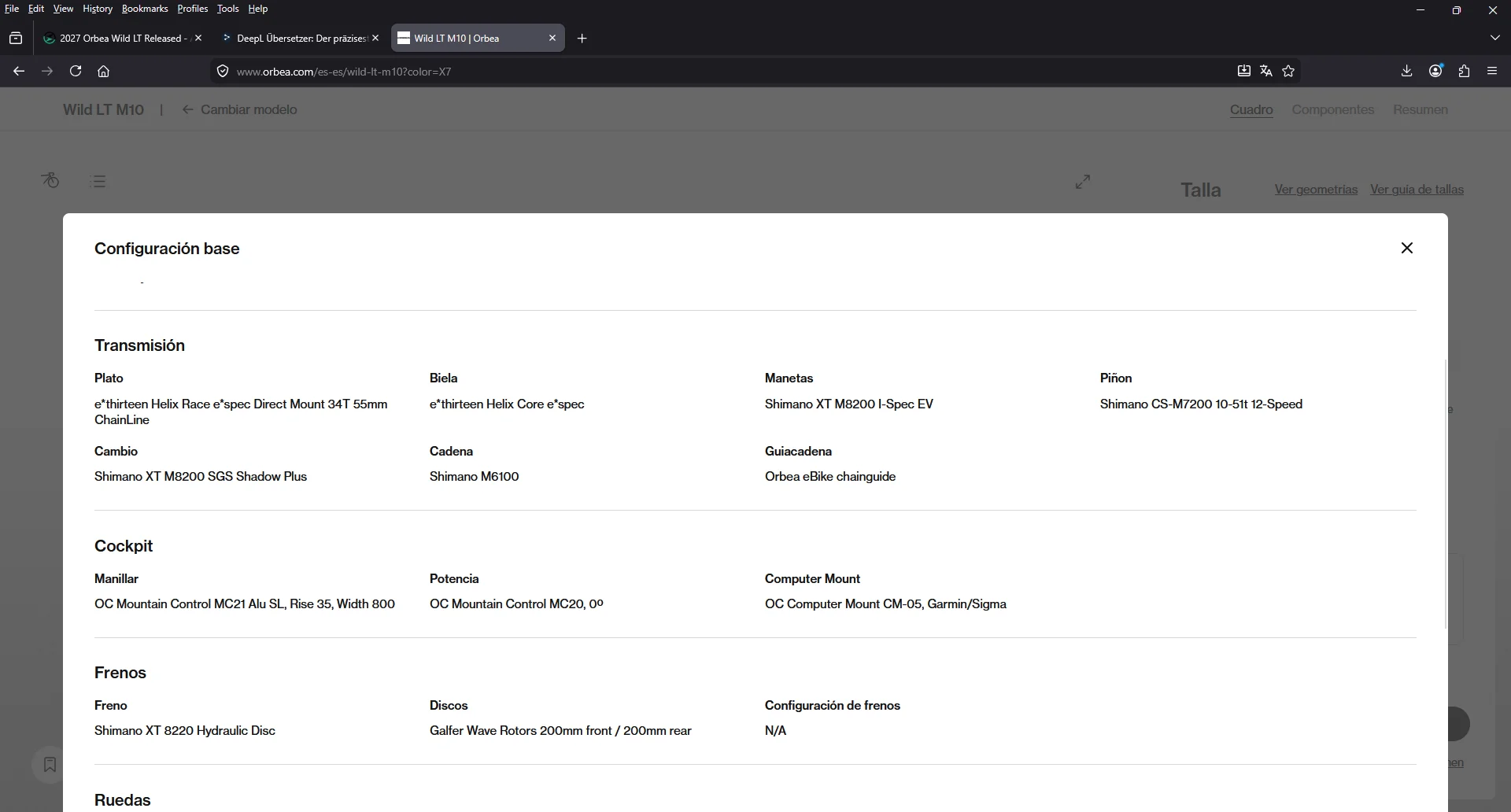Open the Profiles menu
The image size is (1511, 812).
193,9
